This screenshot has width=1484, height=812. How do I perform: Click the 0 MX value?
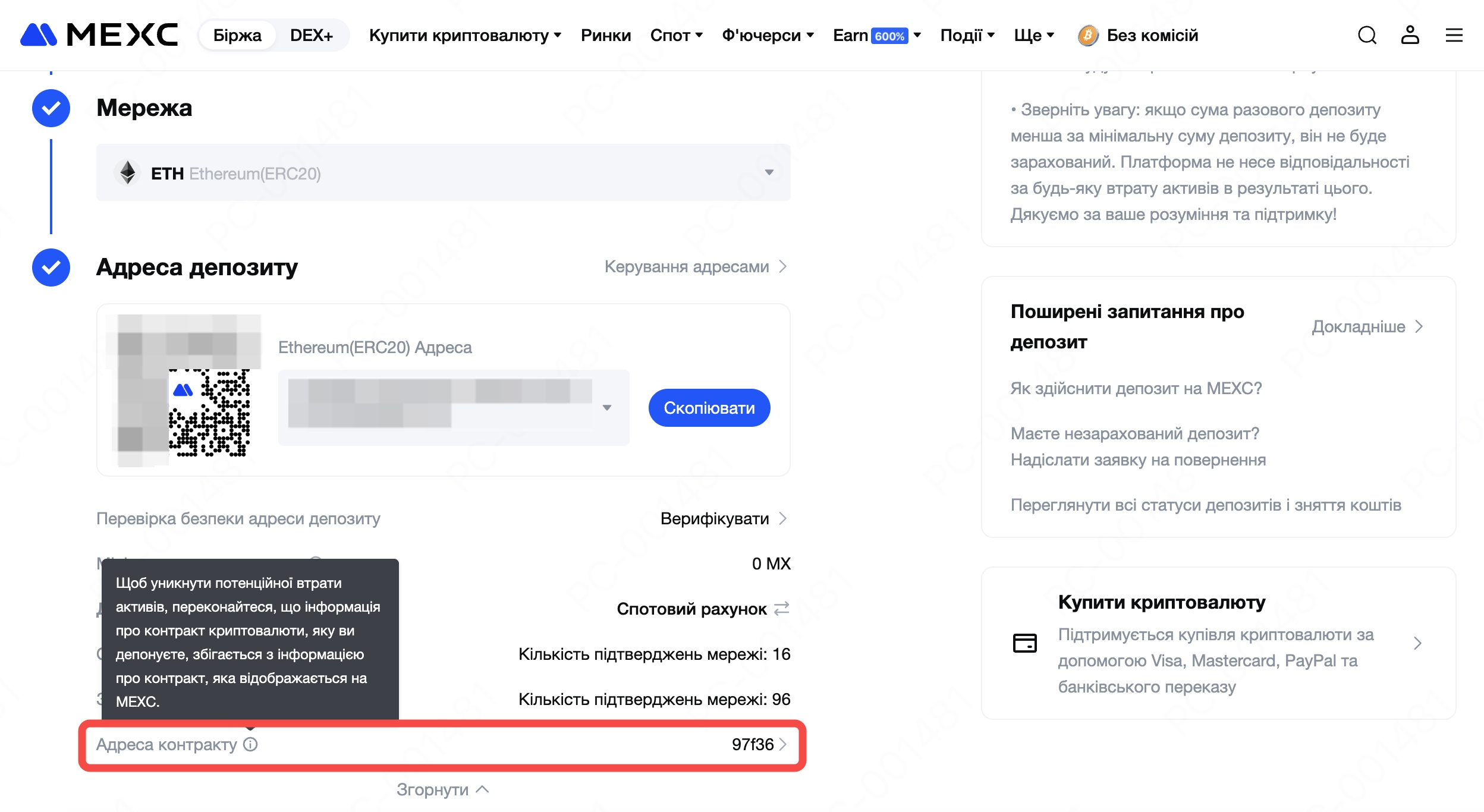tap(771, 564)
